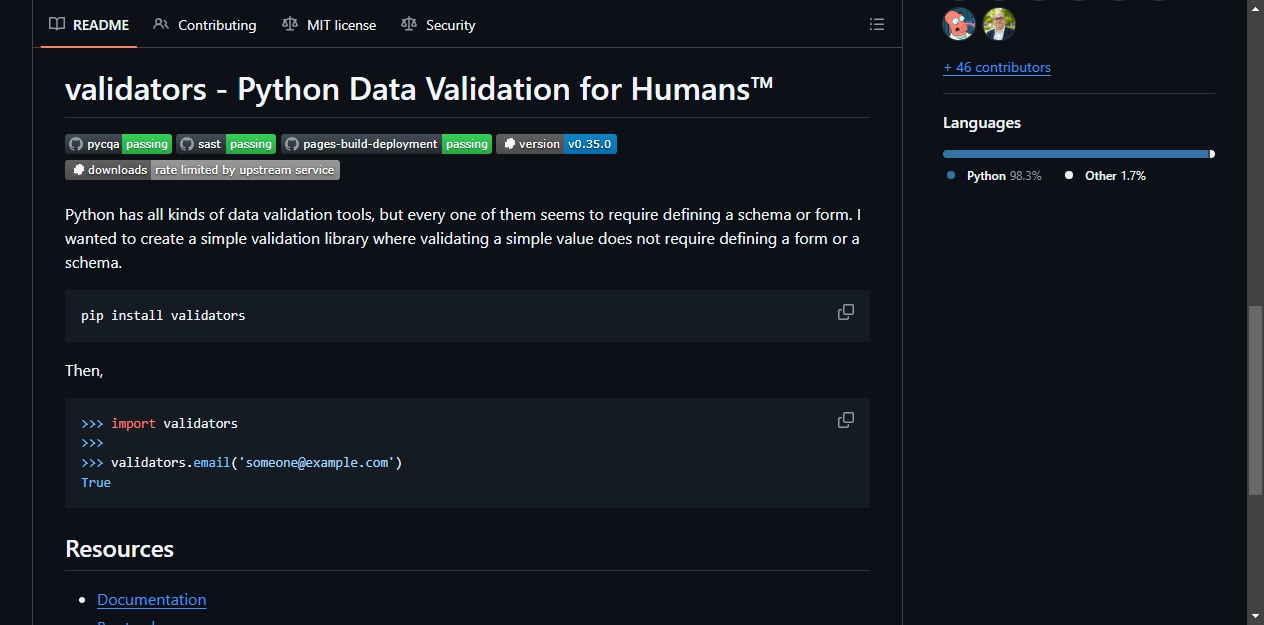Click the vertical scrollbar thumb
The height and width of the screenshot is (625, 1264).
(x=1256, y=400)
